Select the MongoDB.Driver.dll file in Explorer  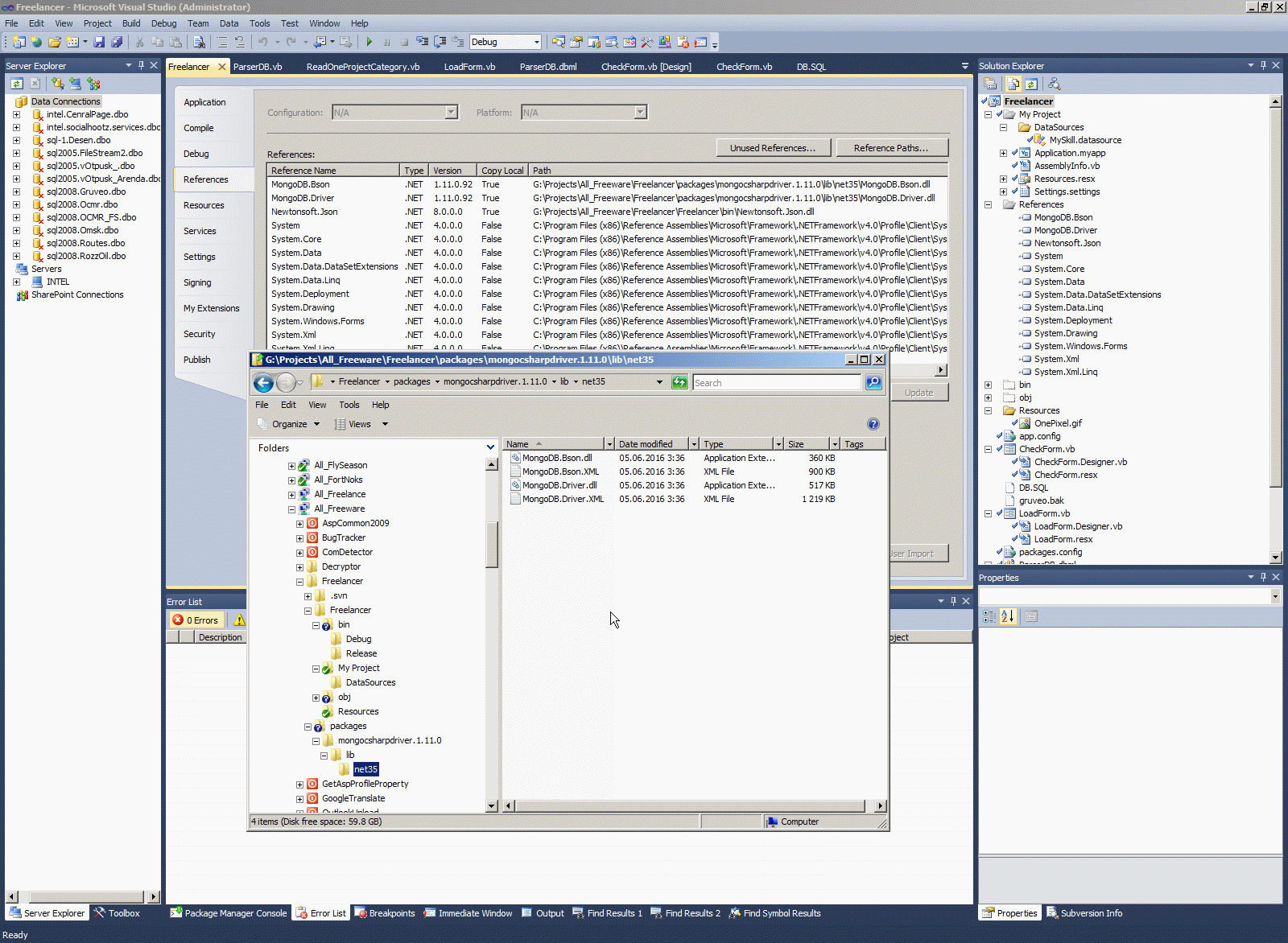coord(559,485)
